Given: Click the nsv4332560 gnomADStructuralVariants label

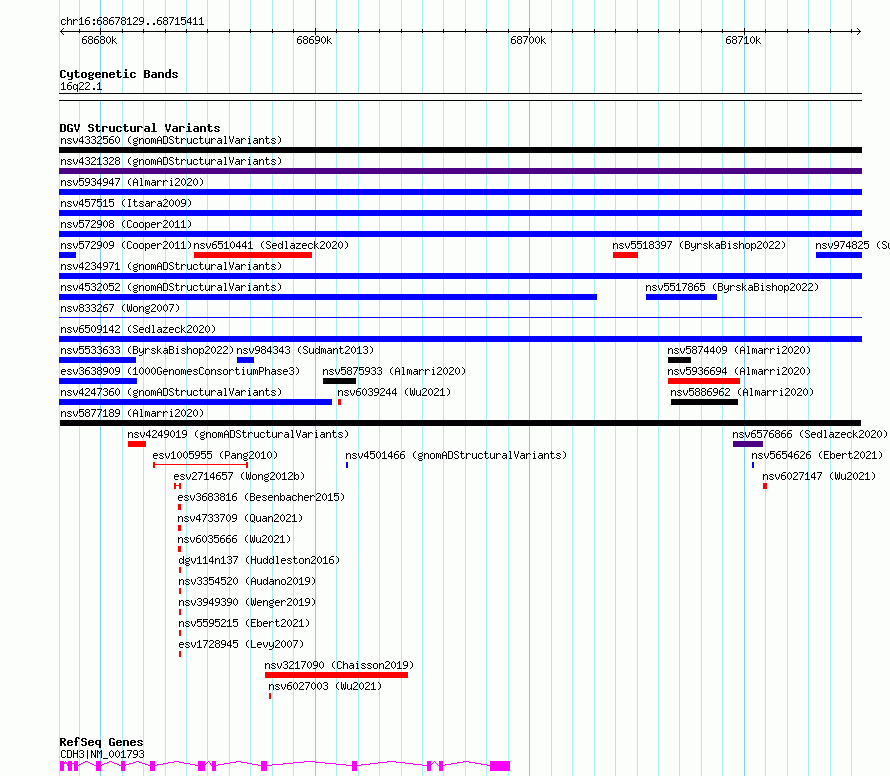Looking at the screenshot, I should 171,140.
